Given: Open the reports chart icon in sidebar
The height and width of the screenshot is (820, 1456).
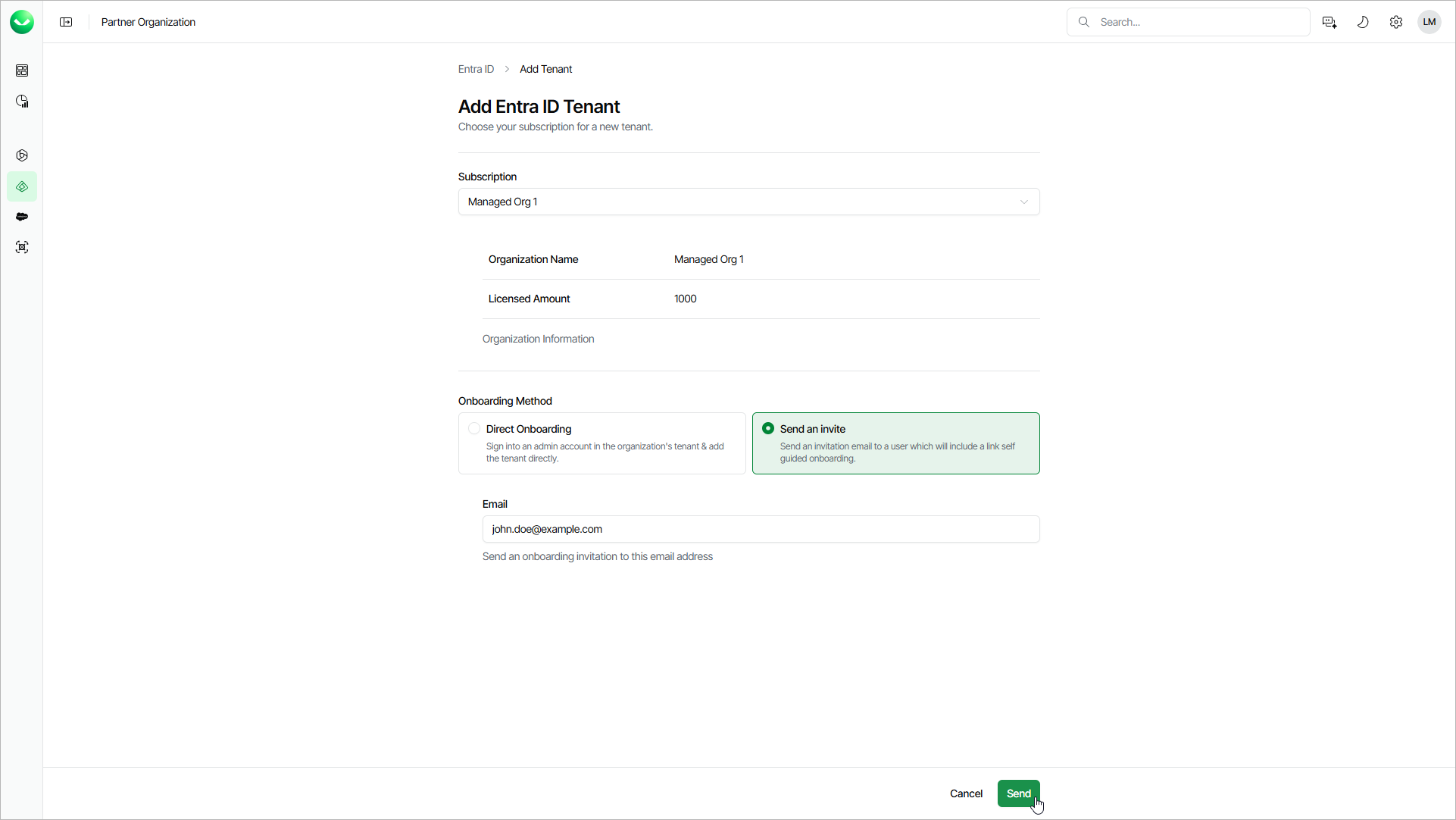Looking at the screenshot, I should 22,102.
